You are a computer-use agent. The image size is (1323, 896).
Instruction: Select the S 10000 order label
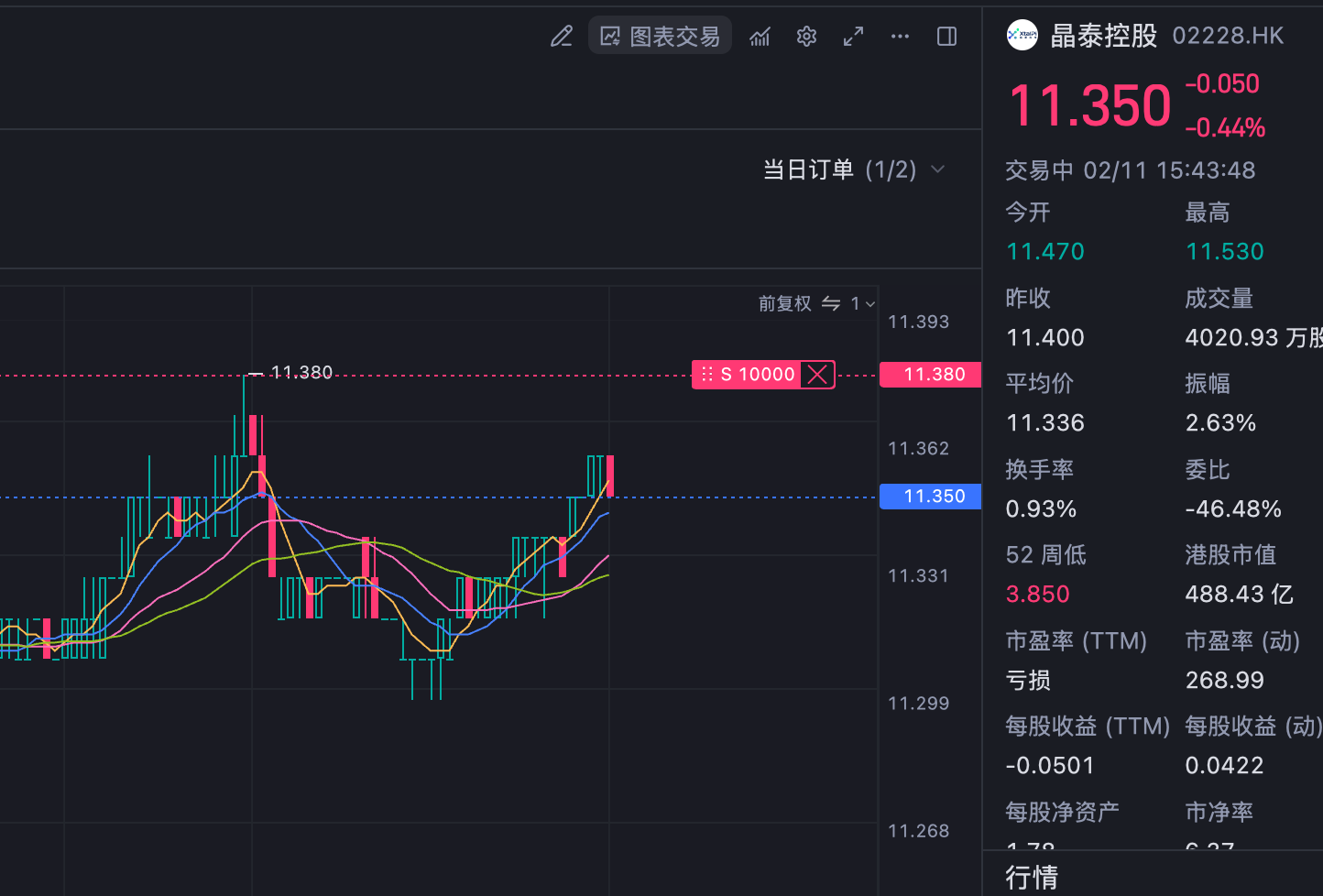pyautogui.click(x=757, y=375)
